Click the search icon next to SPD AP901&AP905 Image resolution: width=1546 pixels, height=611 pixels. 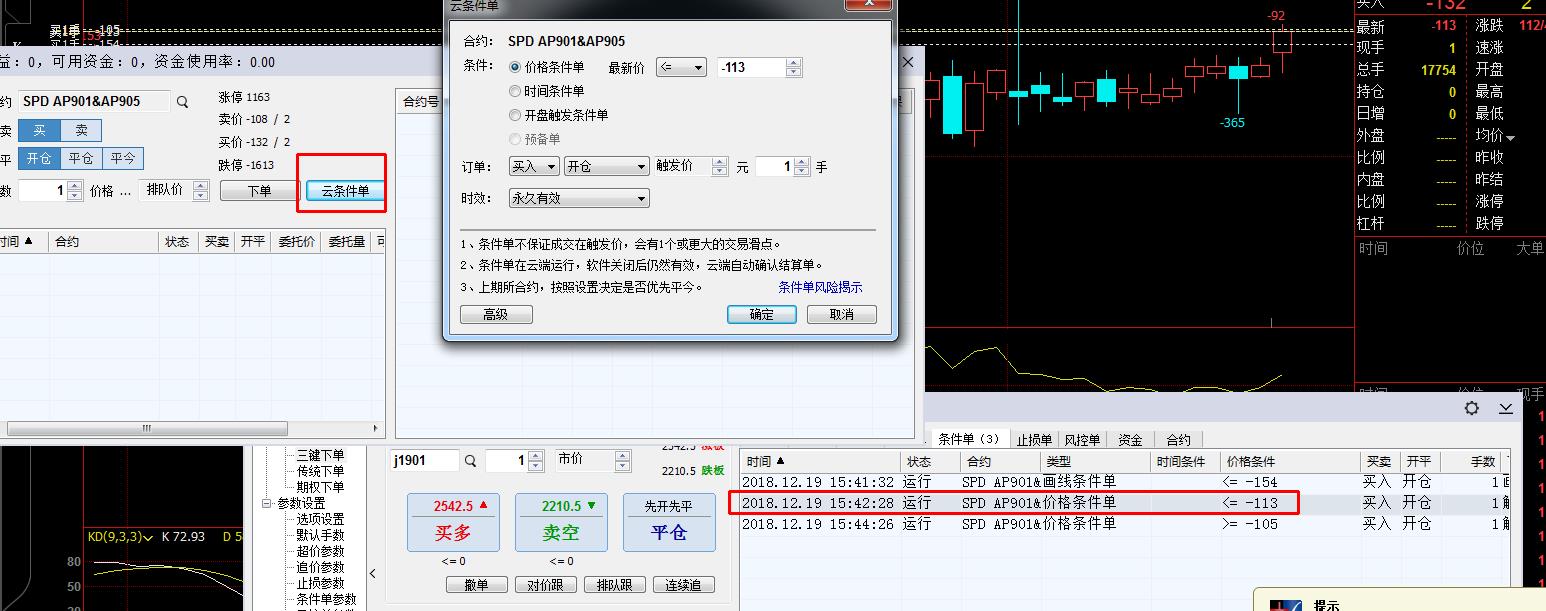182,102
